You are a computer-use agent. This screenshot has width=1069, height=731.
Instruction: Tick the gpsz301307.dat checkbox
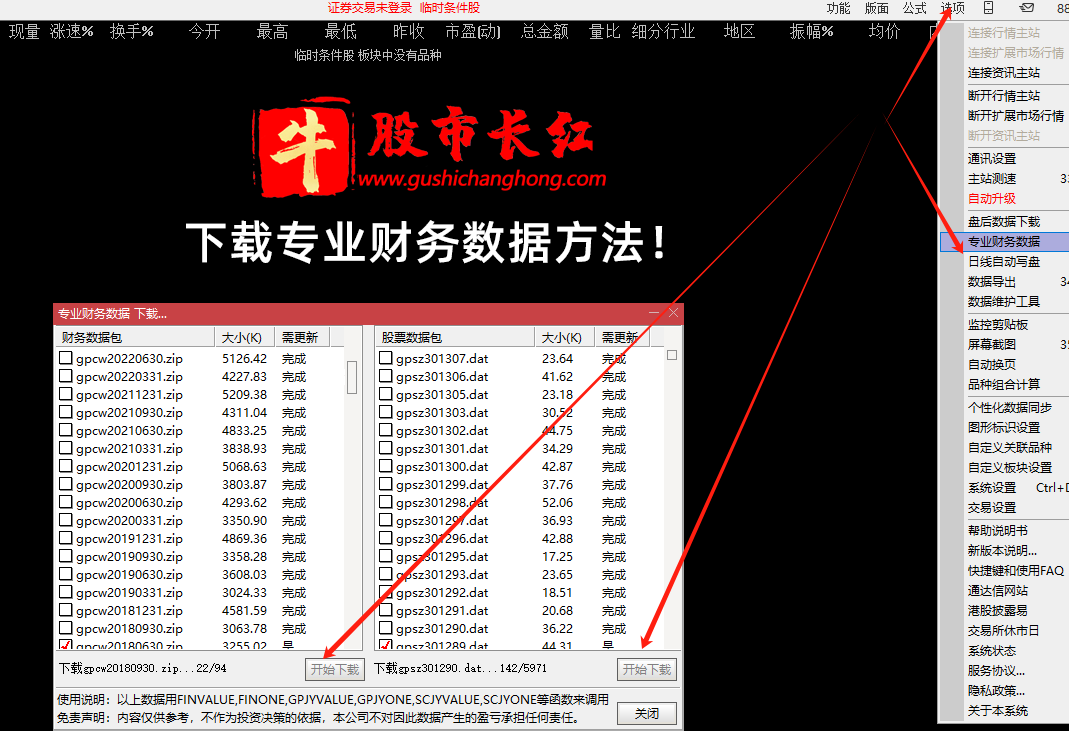point(385,357)
